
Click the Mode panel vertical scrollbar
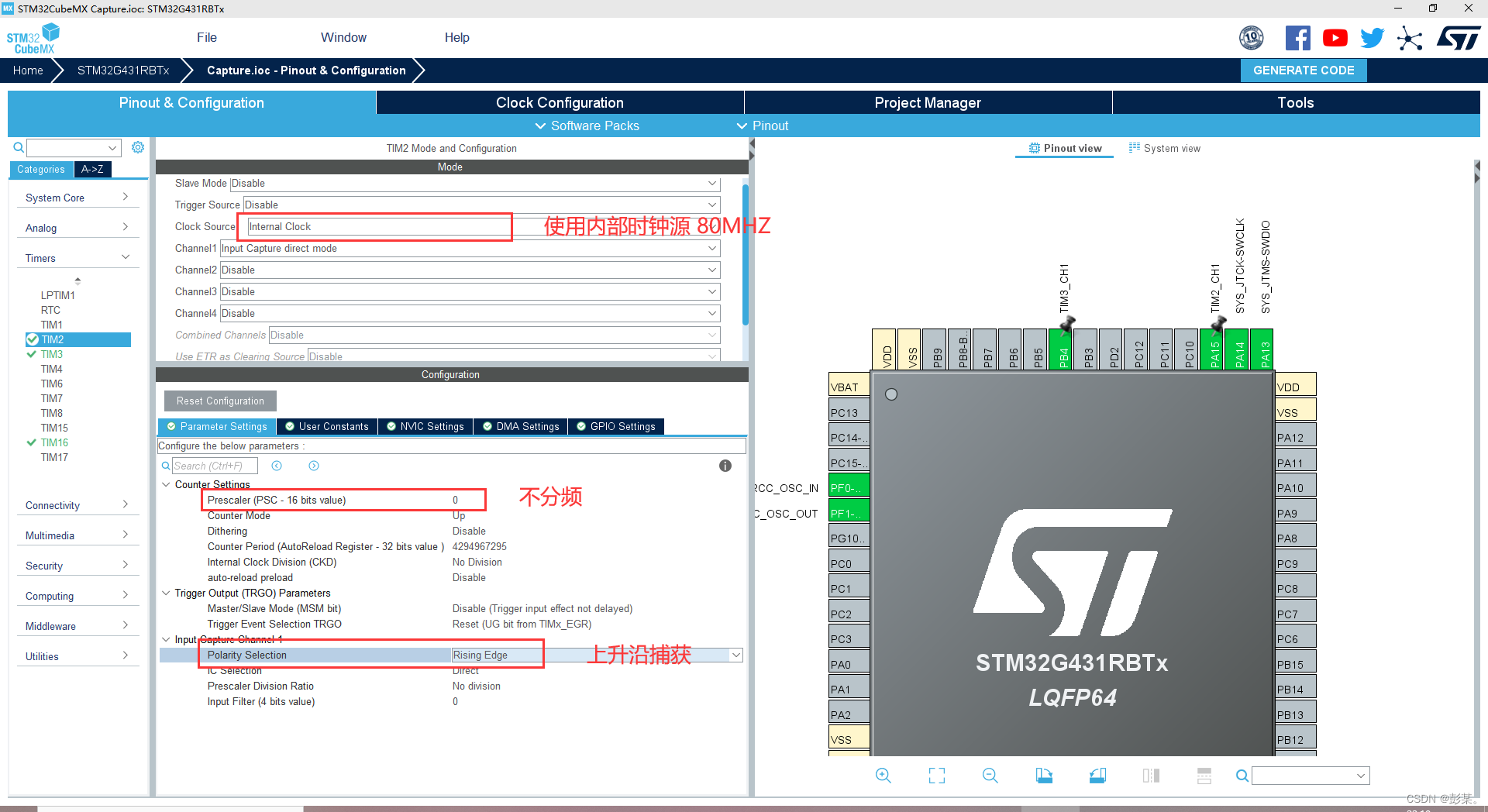coord(745,256)
